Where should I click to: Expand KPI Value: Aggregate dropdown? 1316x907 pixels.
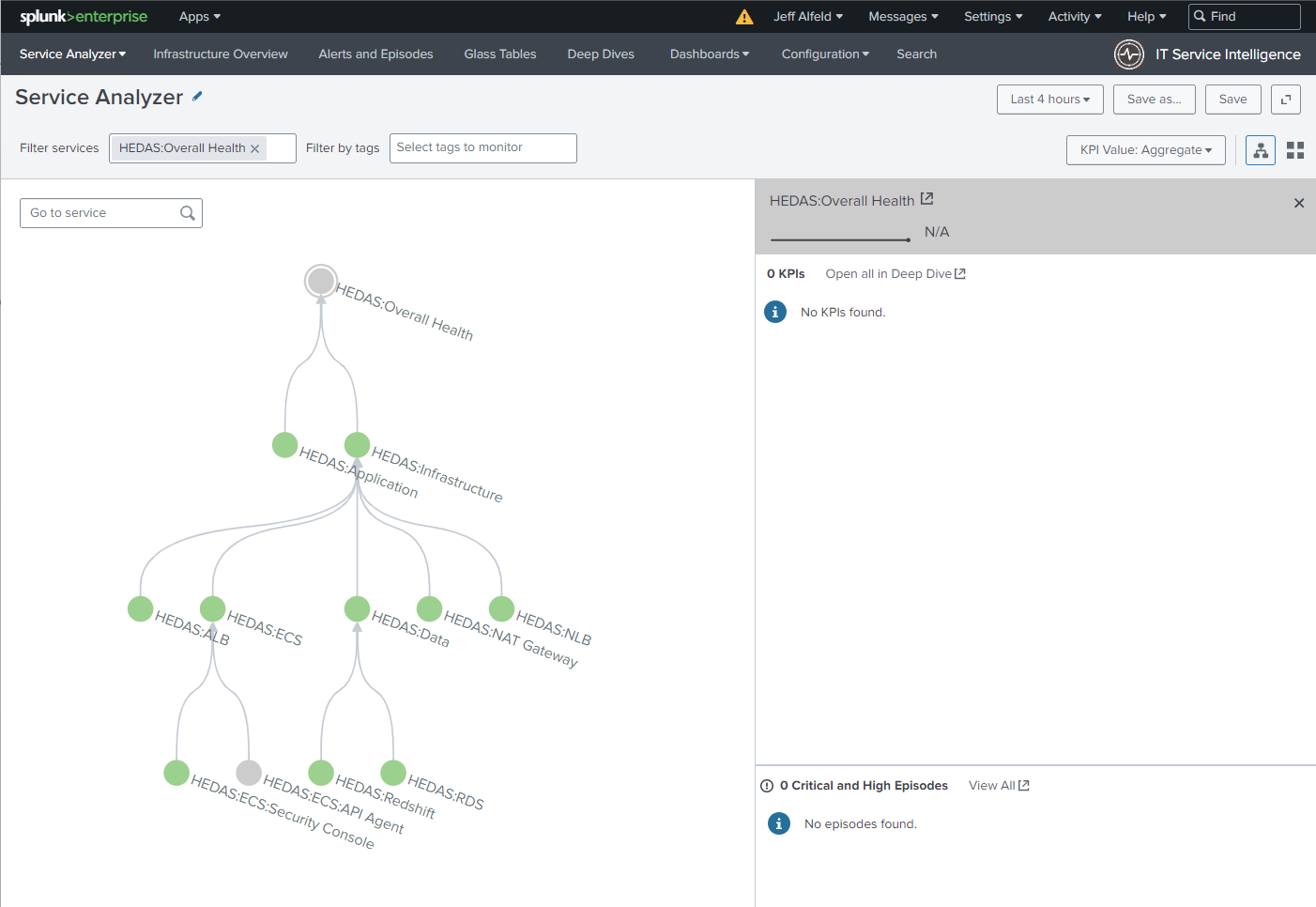tap(1146, 150)
